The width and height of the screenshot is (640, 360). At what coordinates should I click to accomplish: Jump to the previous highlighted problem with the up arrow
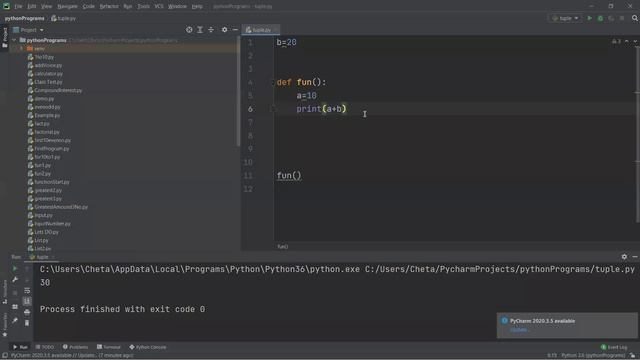(x=627, y=41)
